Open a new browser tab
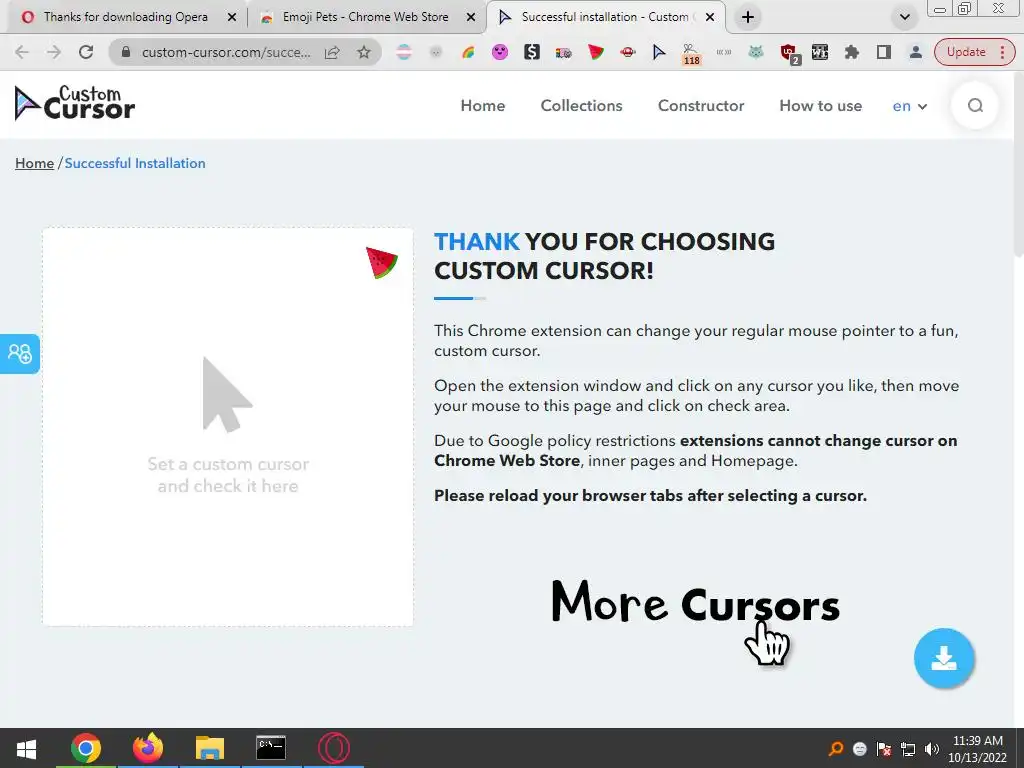 (748, 18)
